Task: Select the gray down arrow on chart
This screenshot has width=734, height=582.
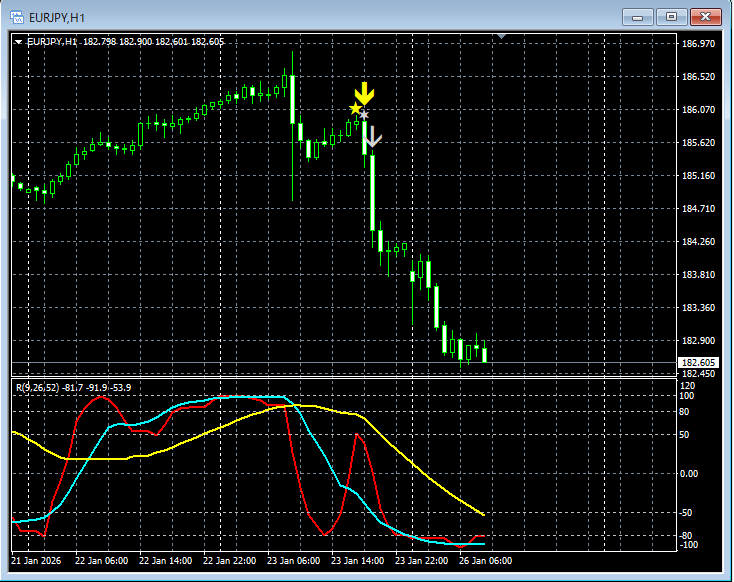Action: [x=372, y=137]
